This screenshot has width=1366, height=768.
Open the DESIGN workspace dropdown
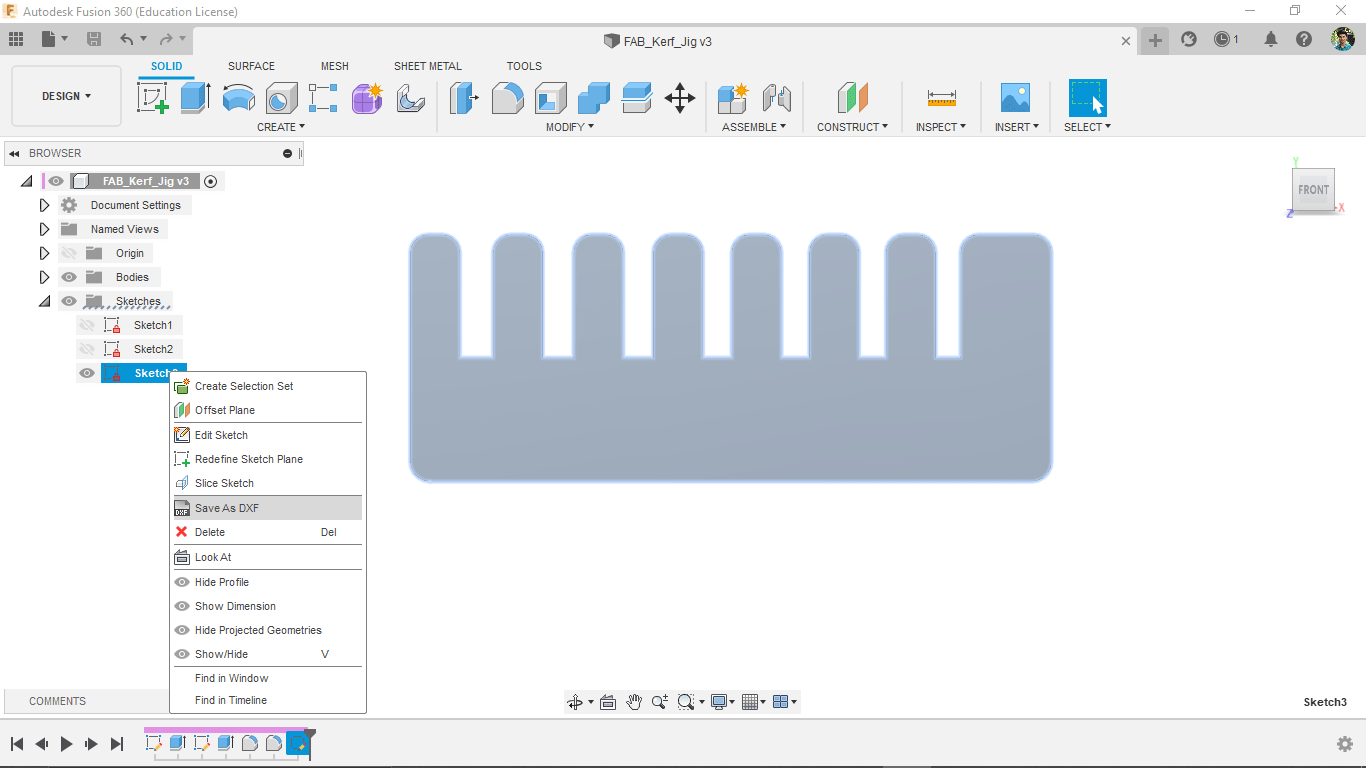(x=66, y=96)
